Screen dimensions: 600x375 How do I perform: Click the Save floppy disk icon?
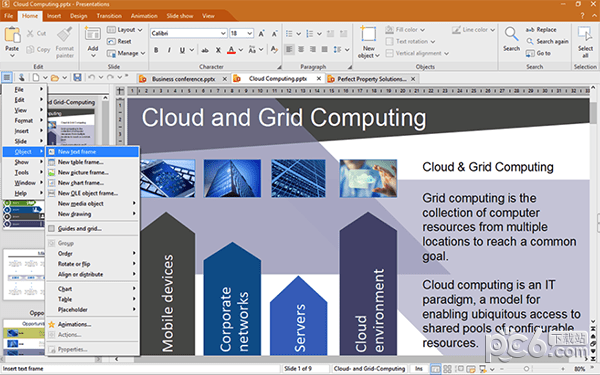pos(77,78)
